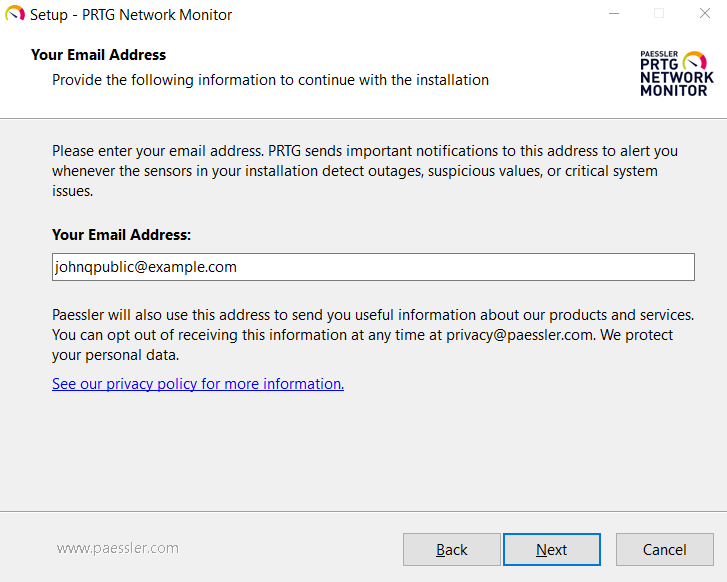Viewport: 727px width, 582px height.
Task: Click the www.paessler.com footer text
Action: click(x=118, y=548)
